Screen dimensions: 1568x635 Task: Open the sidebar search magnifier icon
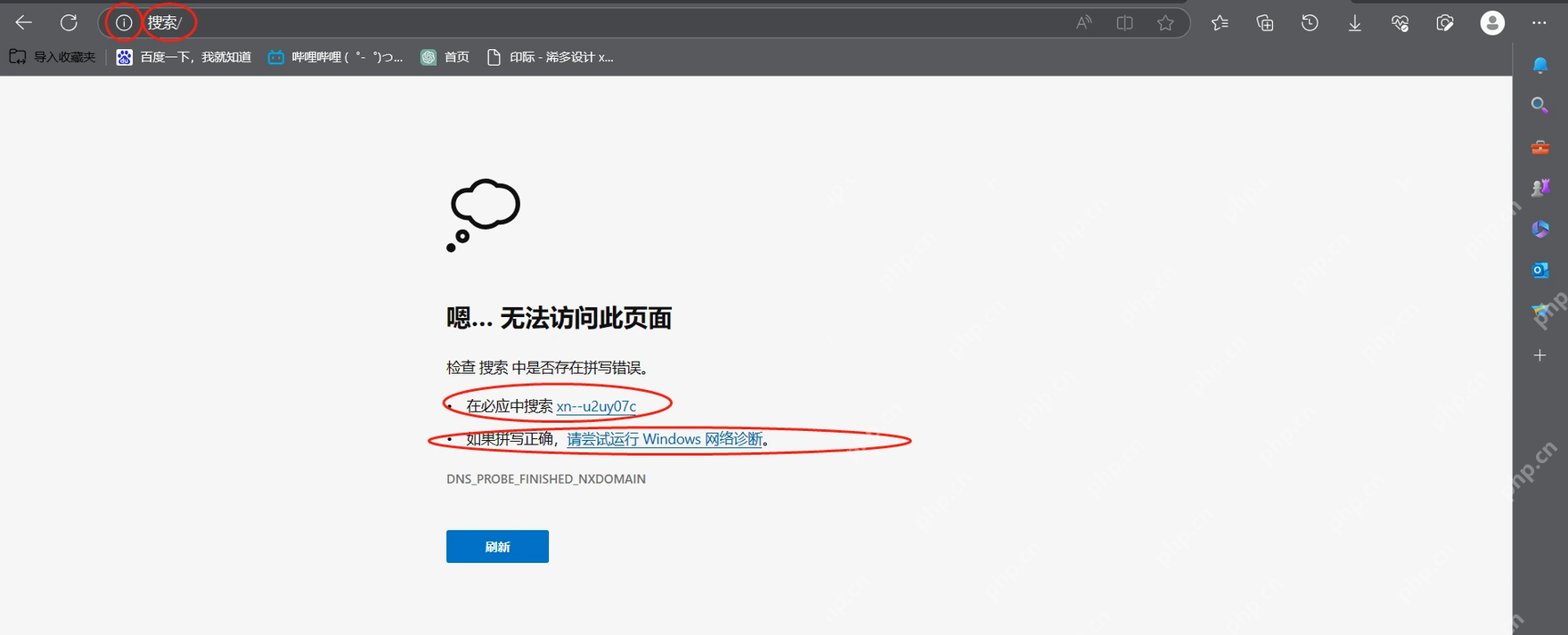pyautogui.click(x=1539, y=106)
